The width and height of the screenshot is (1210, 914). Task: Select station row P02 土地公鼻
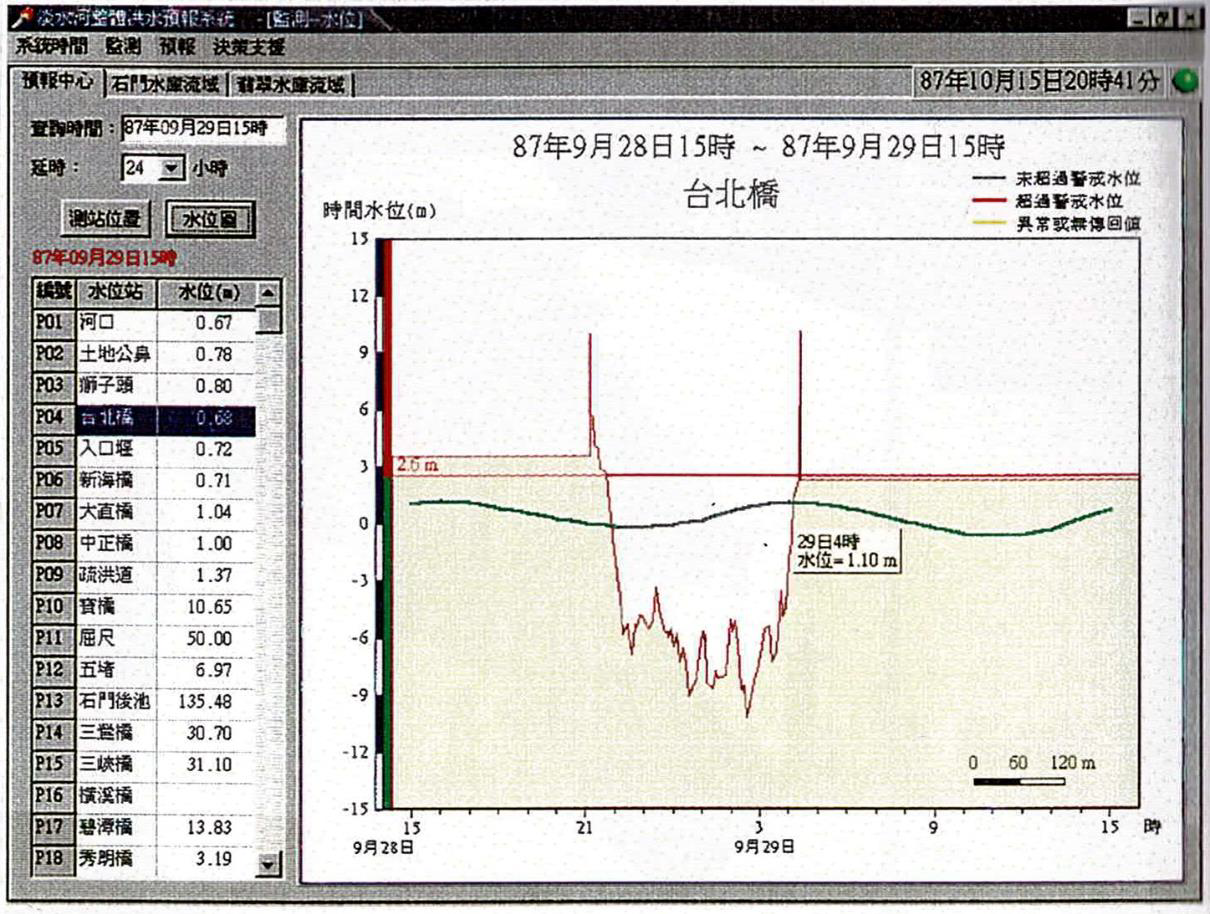(143, 354)
